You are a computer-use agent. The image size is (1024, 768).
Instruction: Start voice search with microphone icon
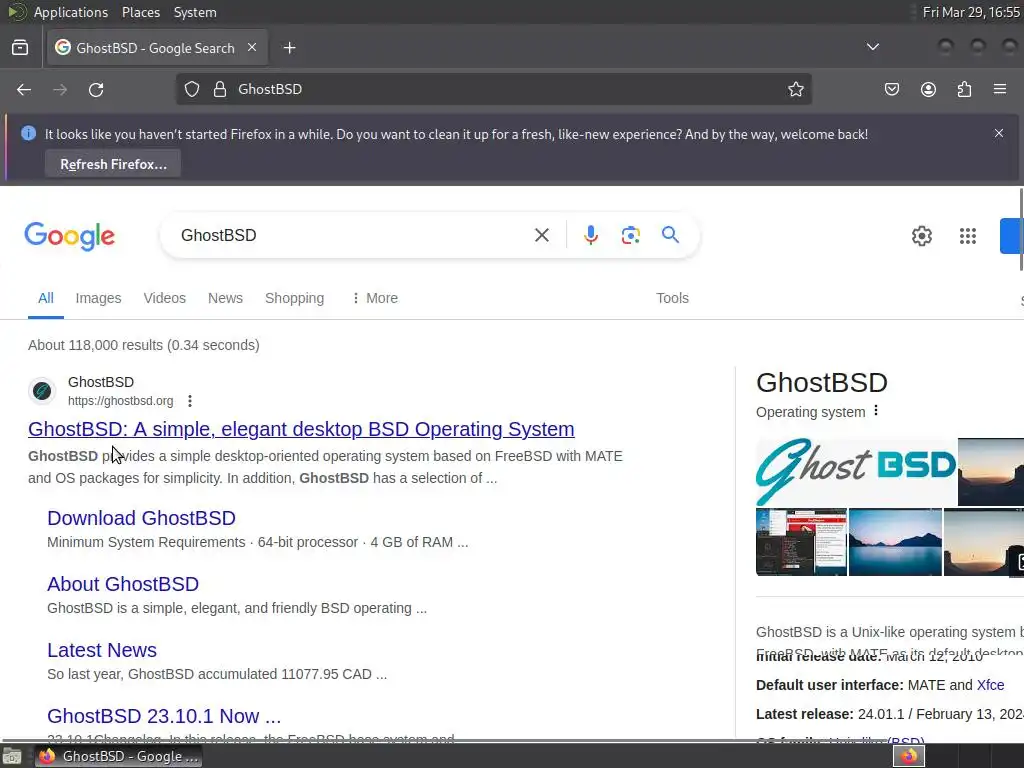click(x=590, y=235)
